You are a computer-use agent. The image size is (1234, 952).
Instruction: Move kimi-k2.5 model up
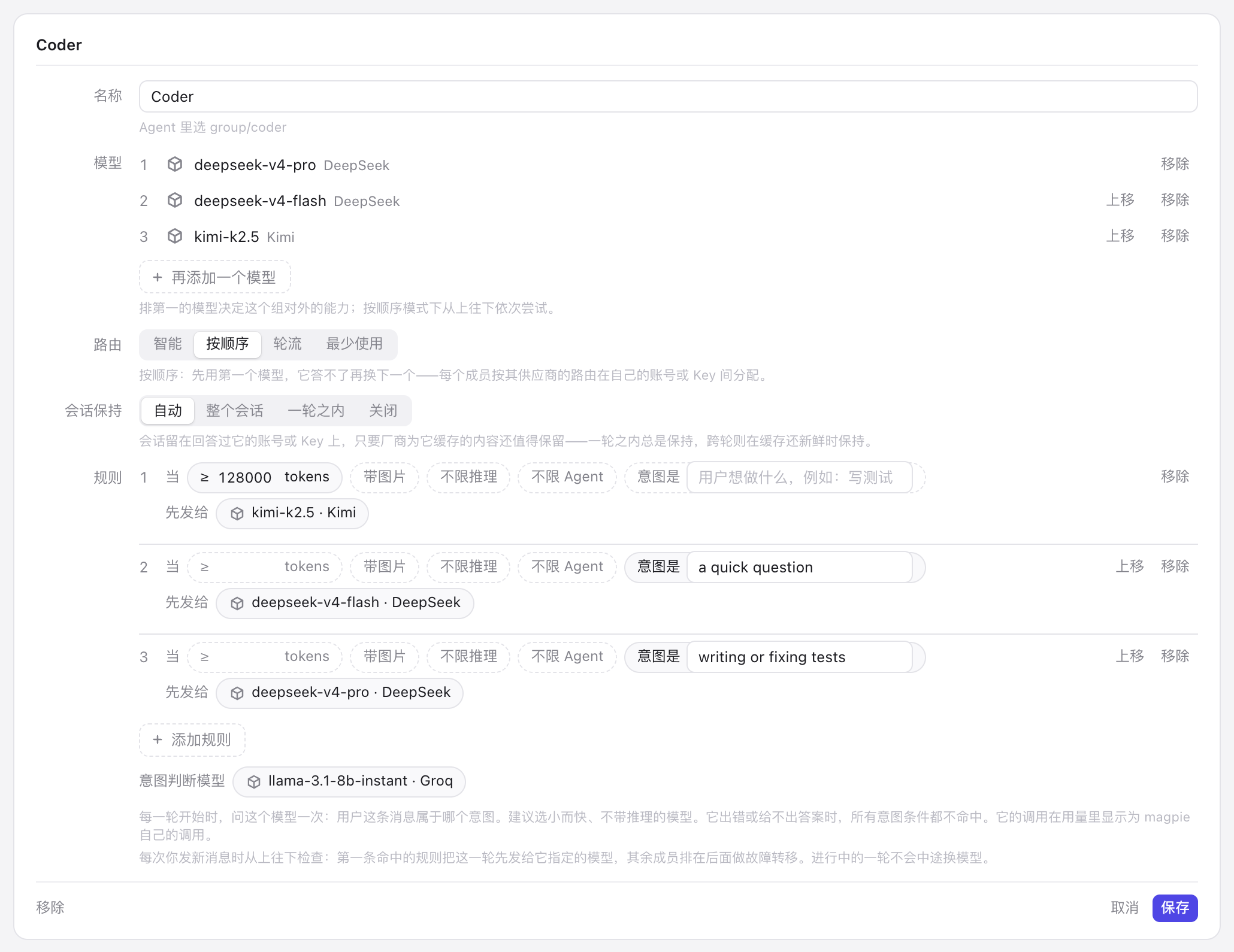[1120, 236]
